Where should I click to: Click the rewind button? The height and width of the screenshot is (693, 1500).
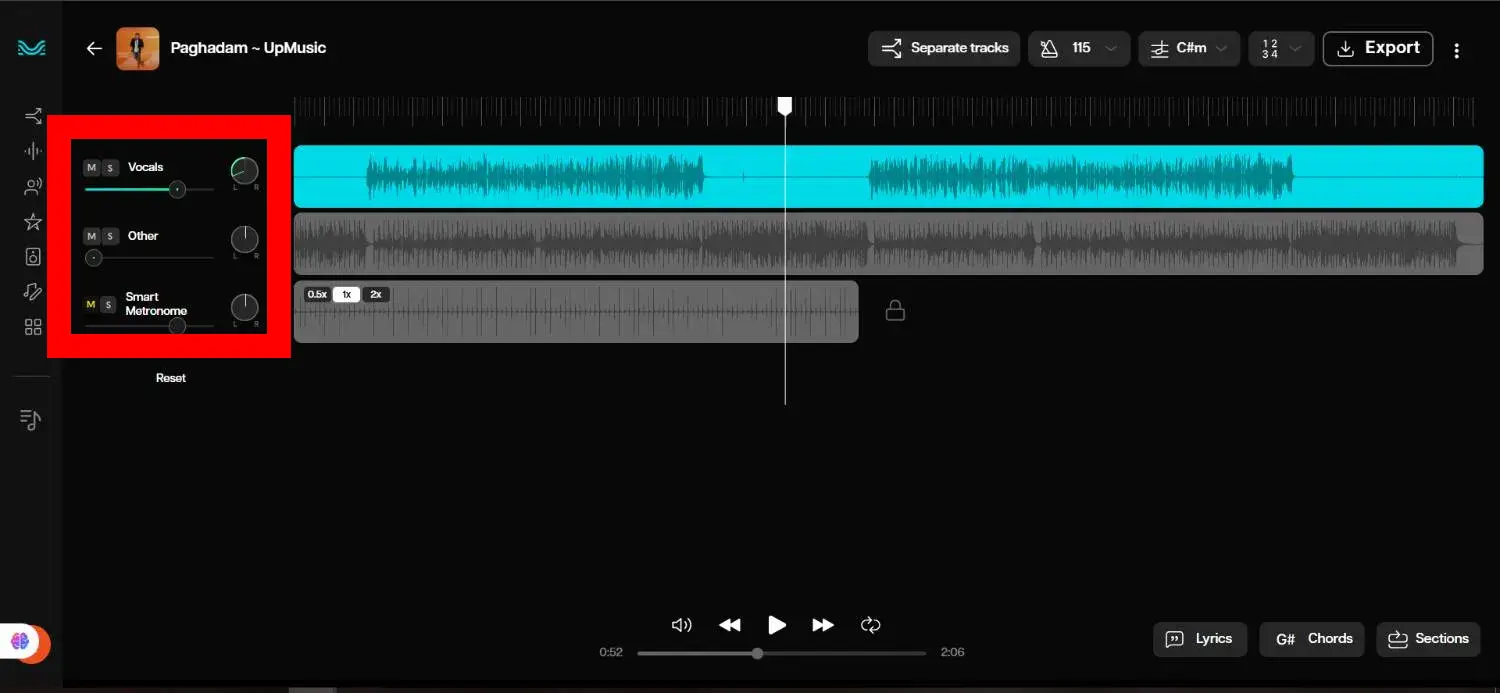(x=730, y=625)
